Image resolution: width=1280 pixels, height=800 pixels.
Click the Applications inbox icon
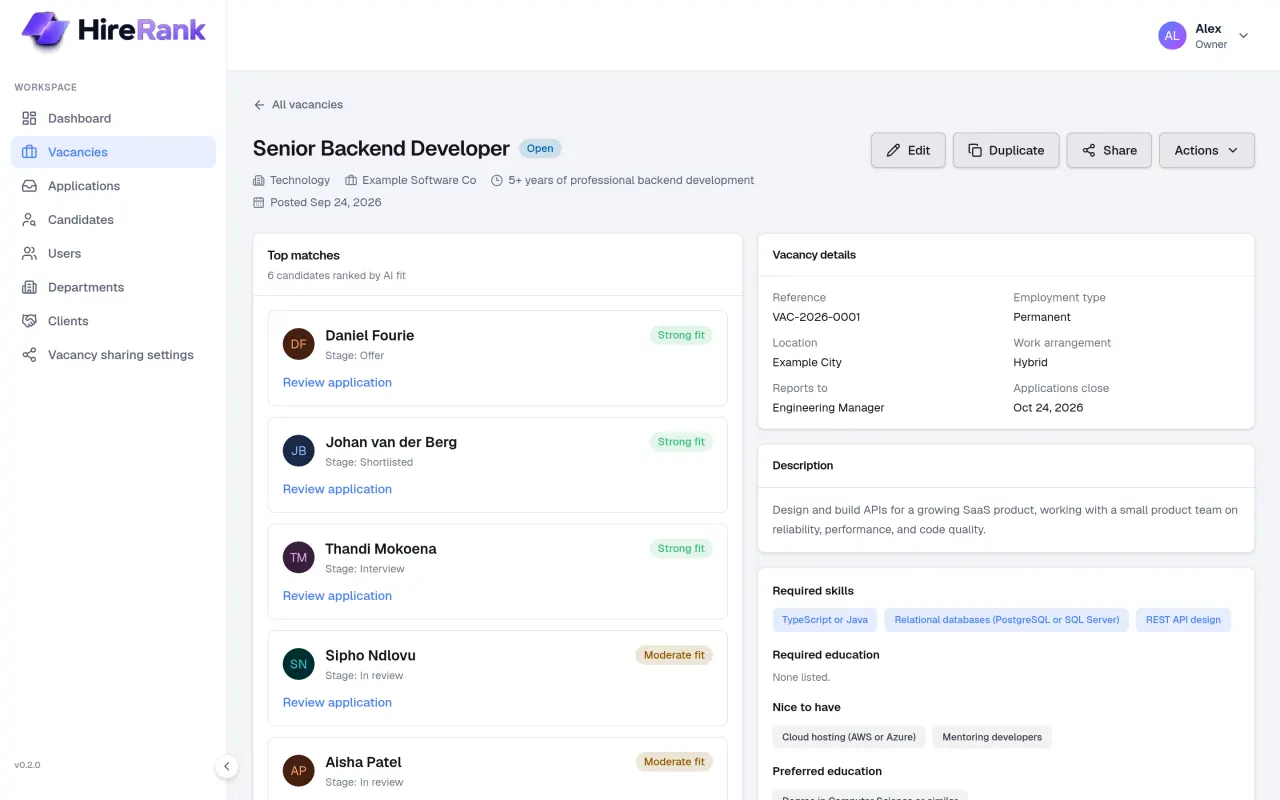click(x=29, y=186)
